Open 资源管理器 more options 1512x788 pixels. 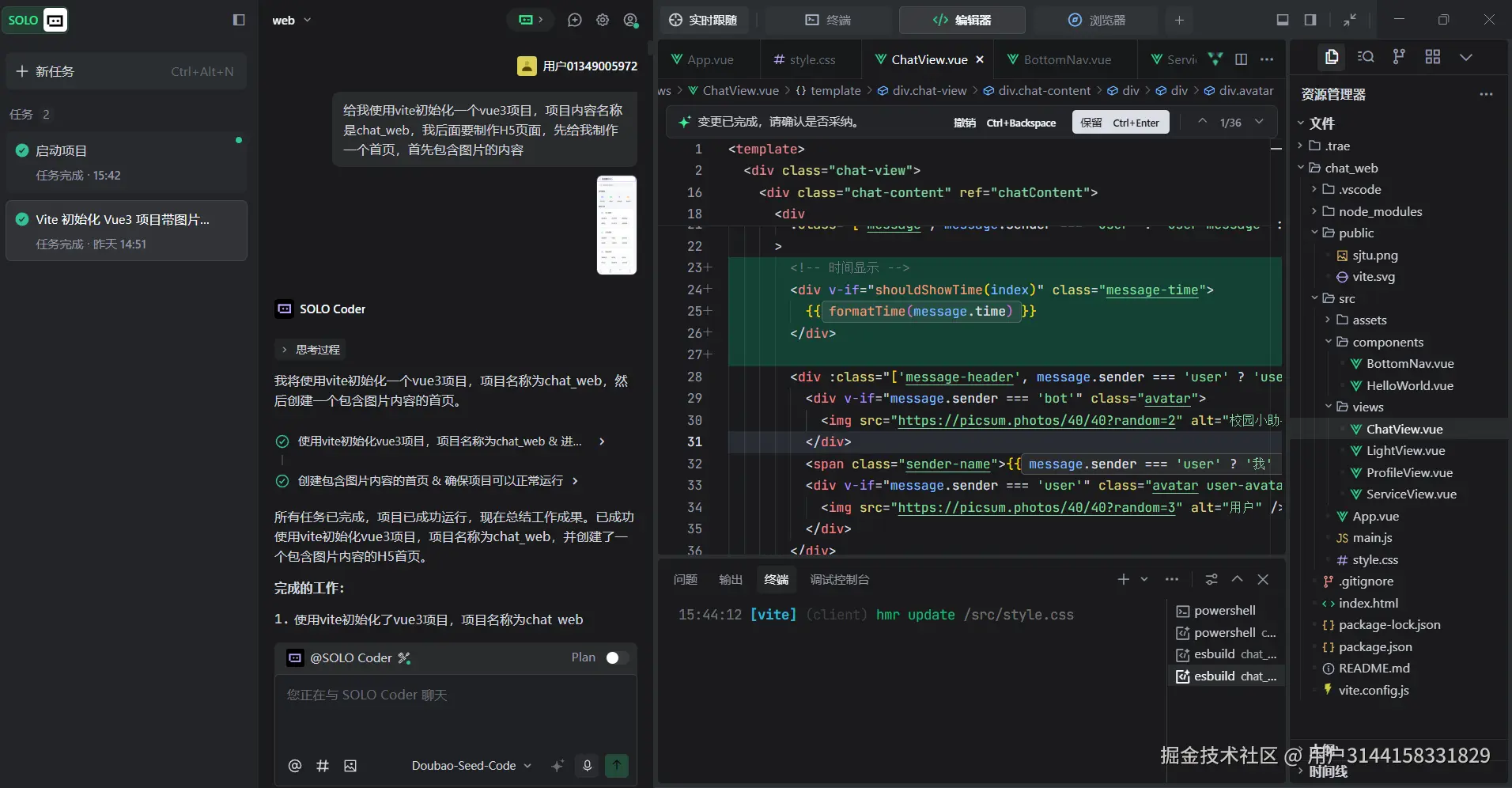1486,94
